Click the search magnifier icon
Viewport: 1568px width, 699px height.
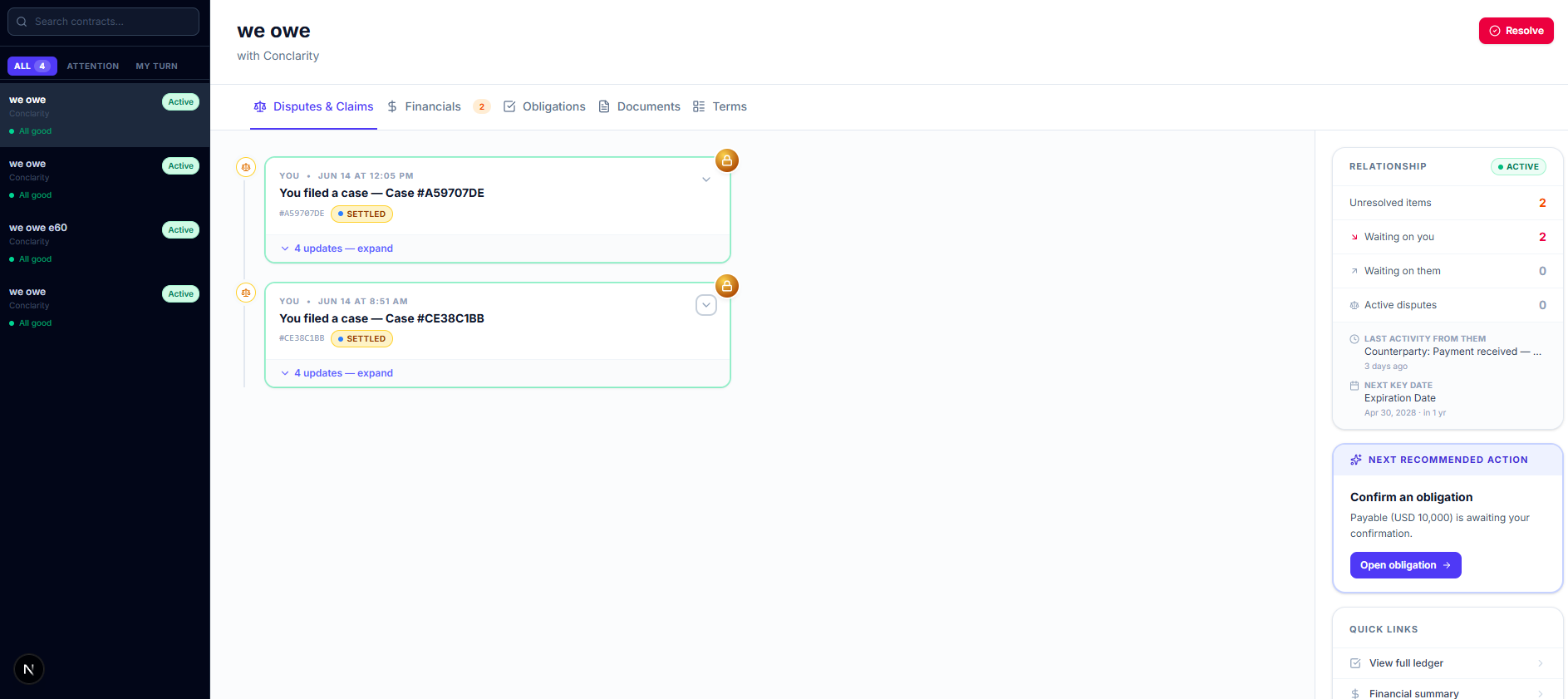[22, 22]
